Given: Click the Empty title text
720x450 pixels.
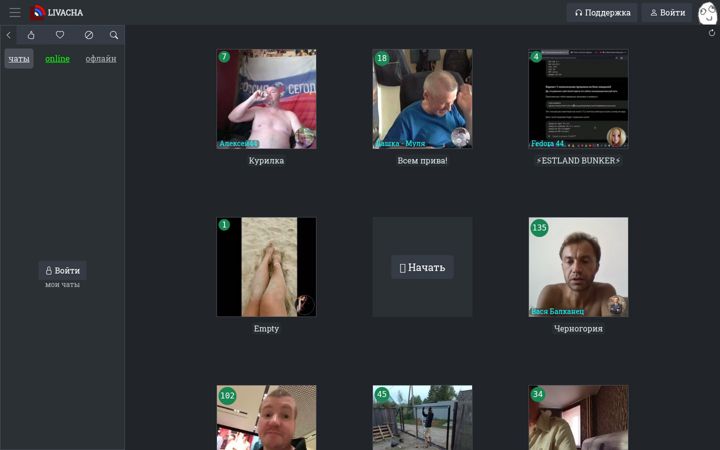Looking at the screenshot, I should (266, 329).
